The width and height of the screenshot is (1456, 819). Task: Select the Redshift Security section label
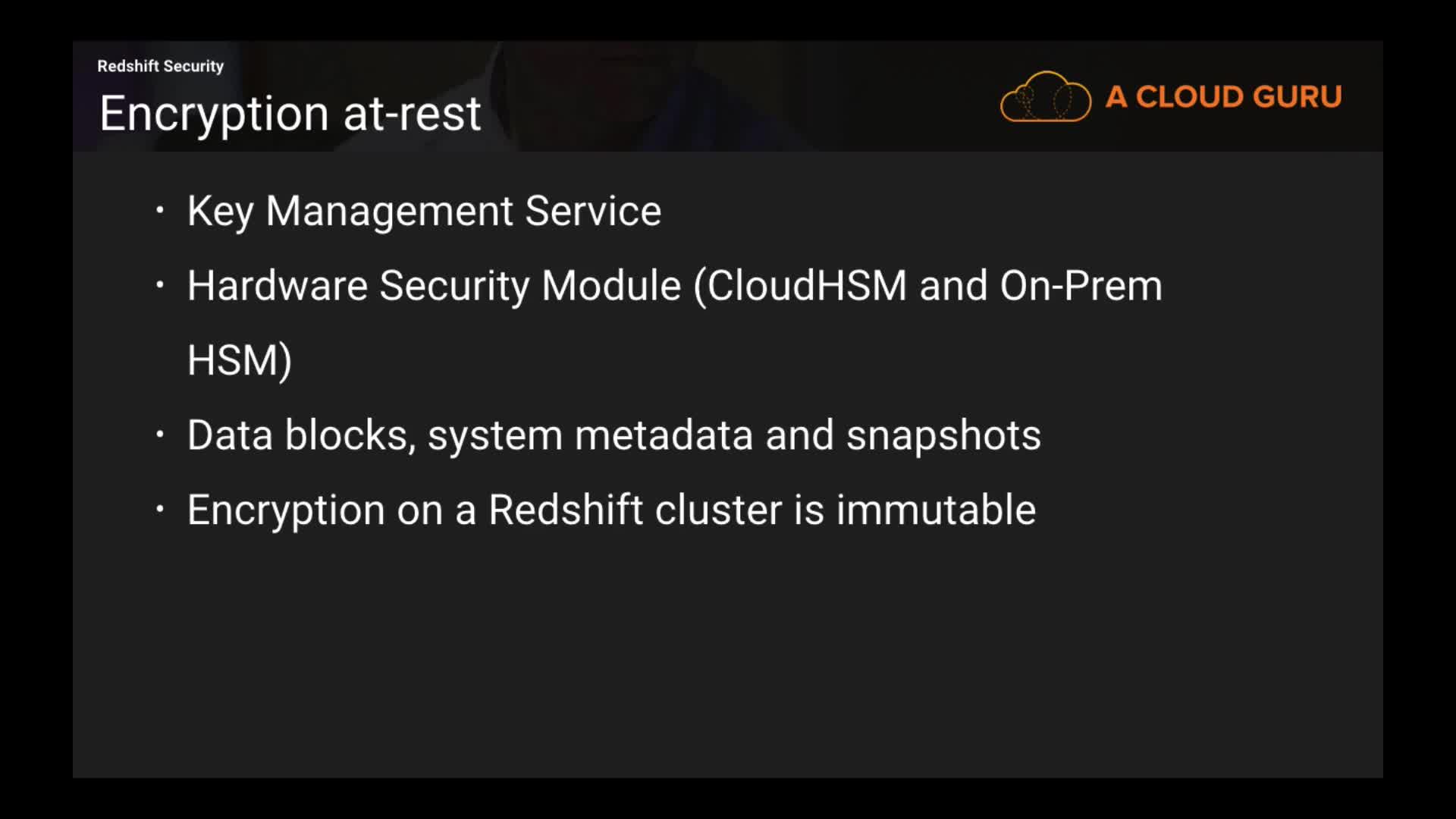tap(160, 66)
